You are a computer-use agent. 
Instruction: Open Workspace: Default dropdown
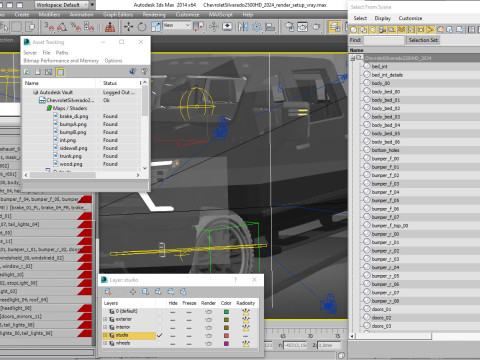pos(62,5)
